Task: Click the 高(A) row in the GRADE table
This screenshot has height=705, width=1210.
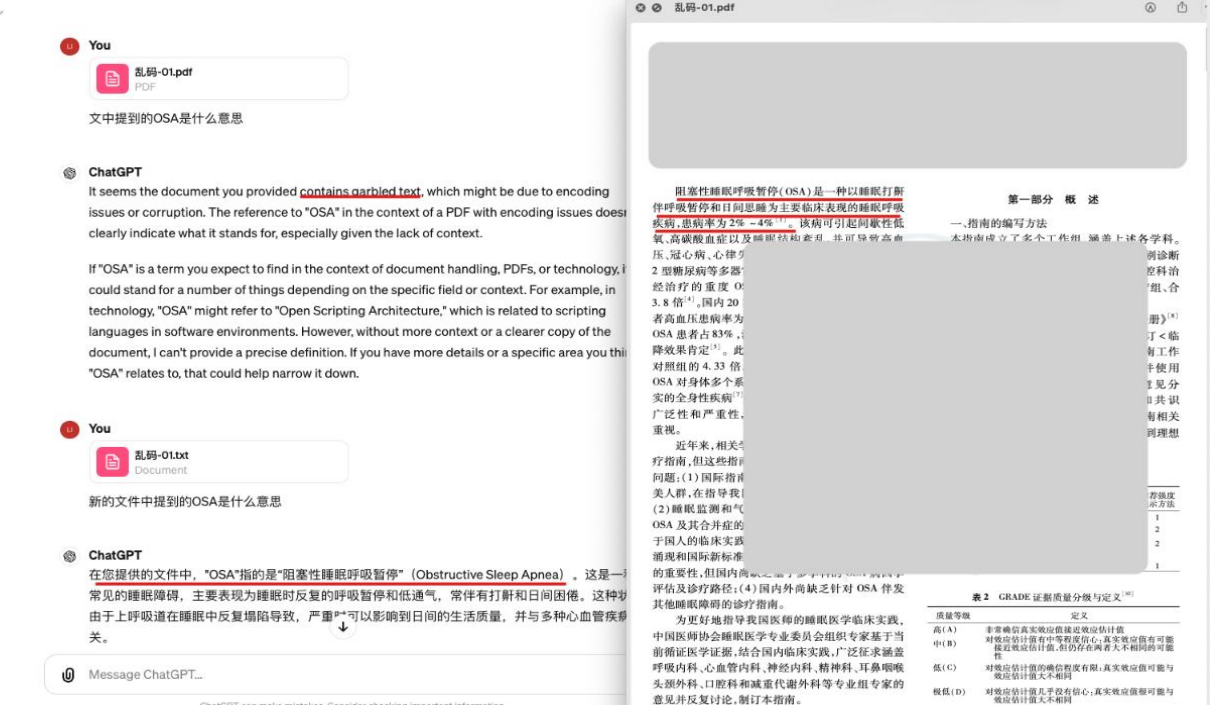Action: [1055, 629]
